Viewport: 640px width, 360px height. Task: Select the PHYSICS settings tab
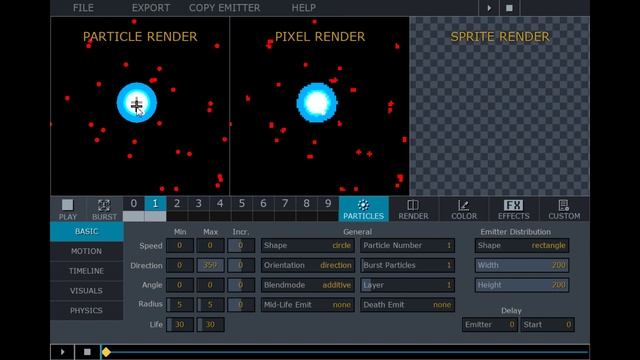coord(87,311)
